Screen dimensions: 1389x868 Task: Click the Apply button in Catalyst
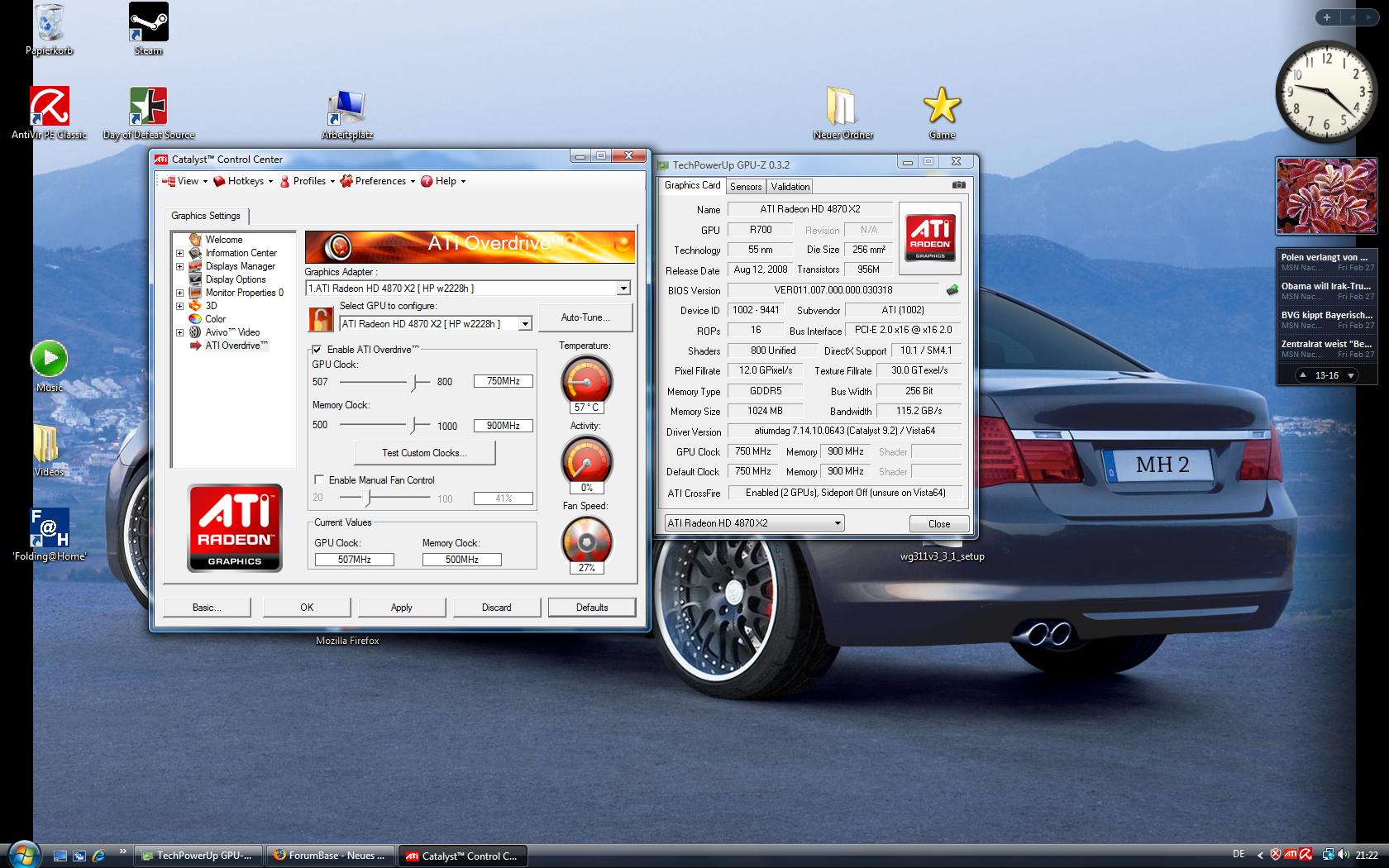click(402, 608)
